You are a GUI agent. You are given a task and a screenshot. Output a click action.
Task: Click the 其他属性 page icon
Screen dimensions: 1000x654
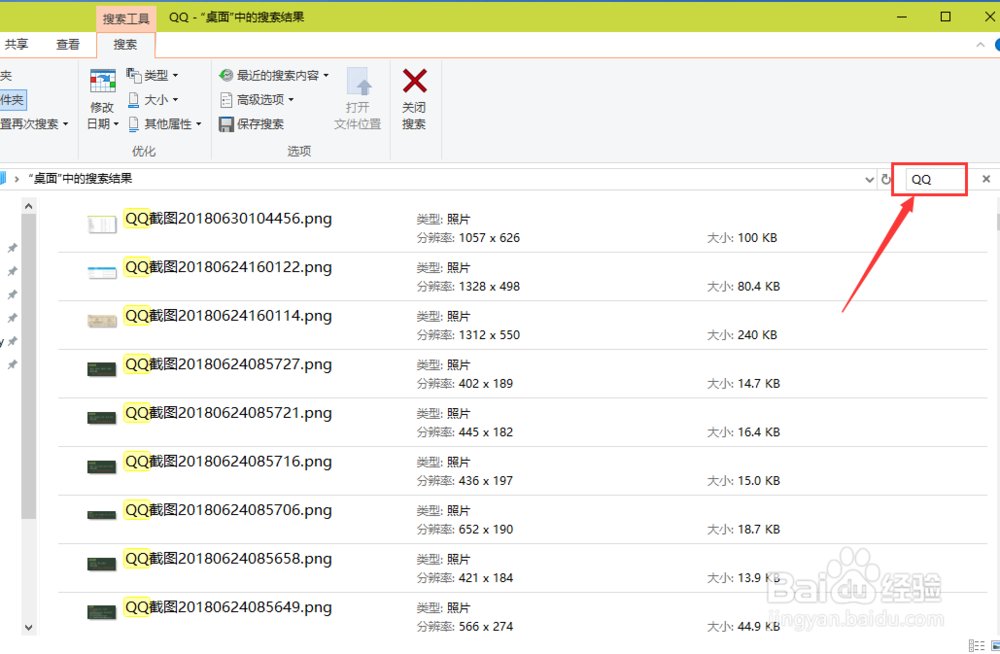pyautogui.click(x=133, y=124)
